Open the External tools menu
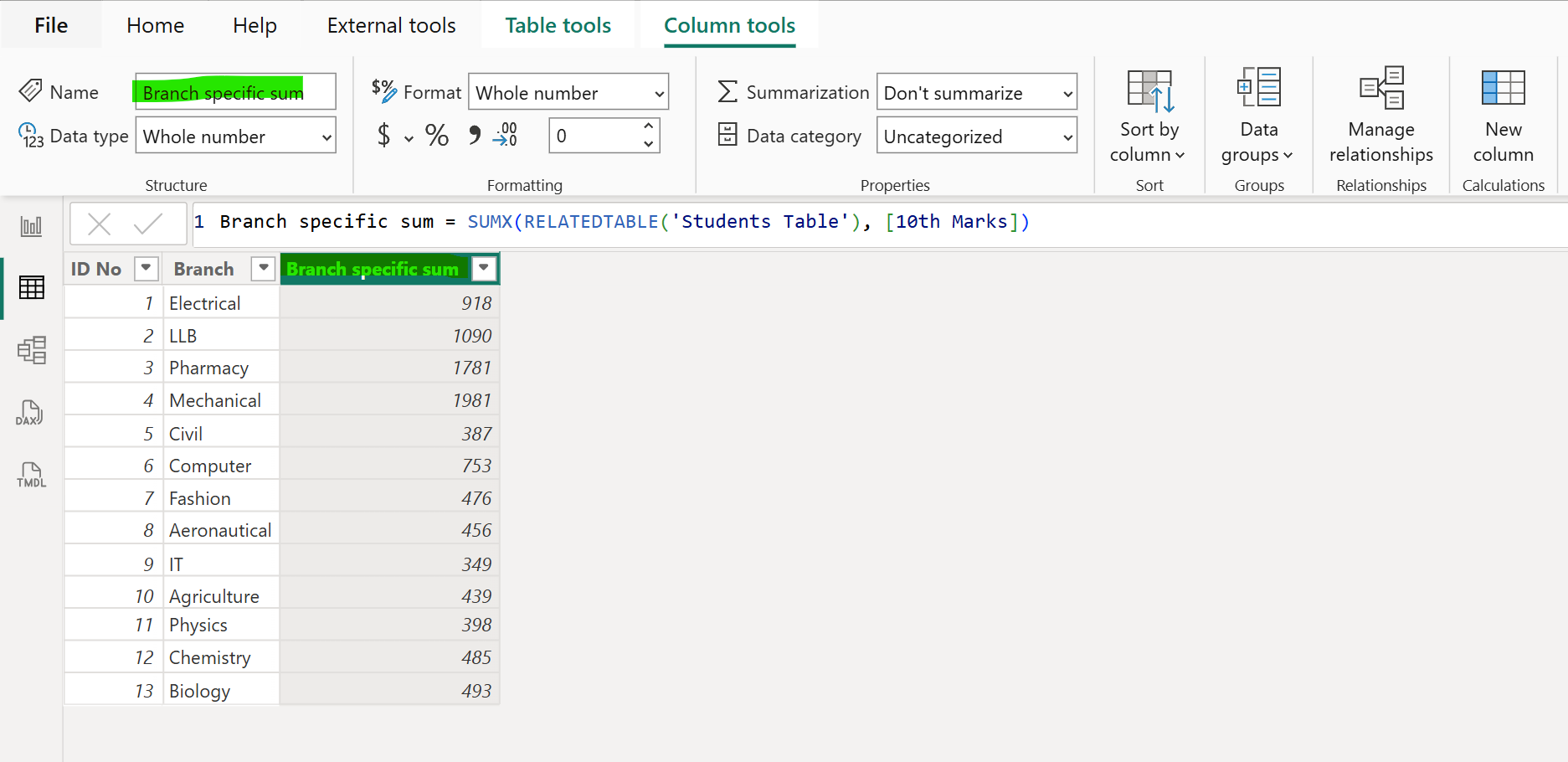Image resolution: width=1568 pixels, height=762 pixels. (390, 24)
